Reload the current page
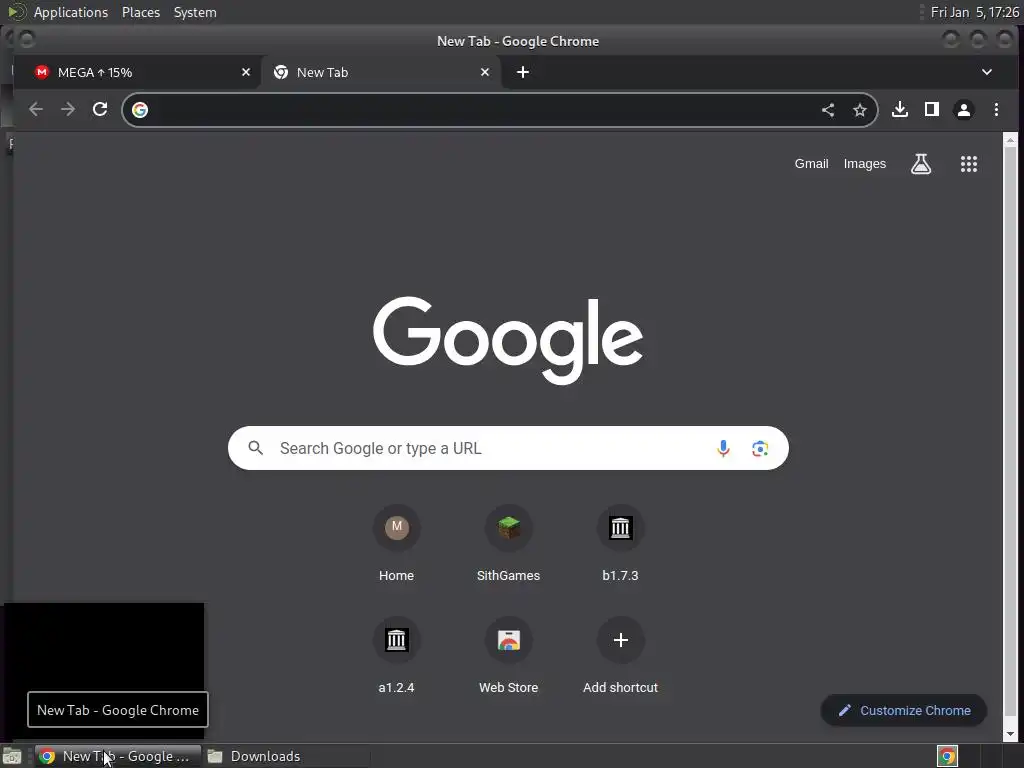 [x=100, y=110]
